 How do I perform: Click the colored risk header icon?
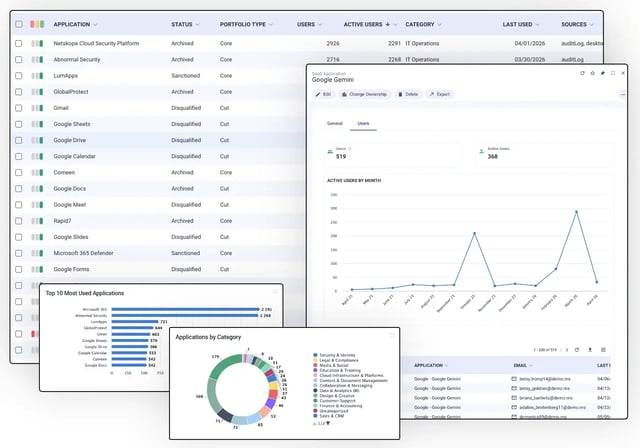(x=37, y=24)
